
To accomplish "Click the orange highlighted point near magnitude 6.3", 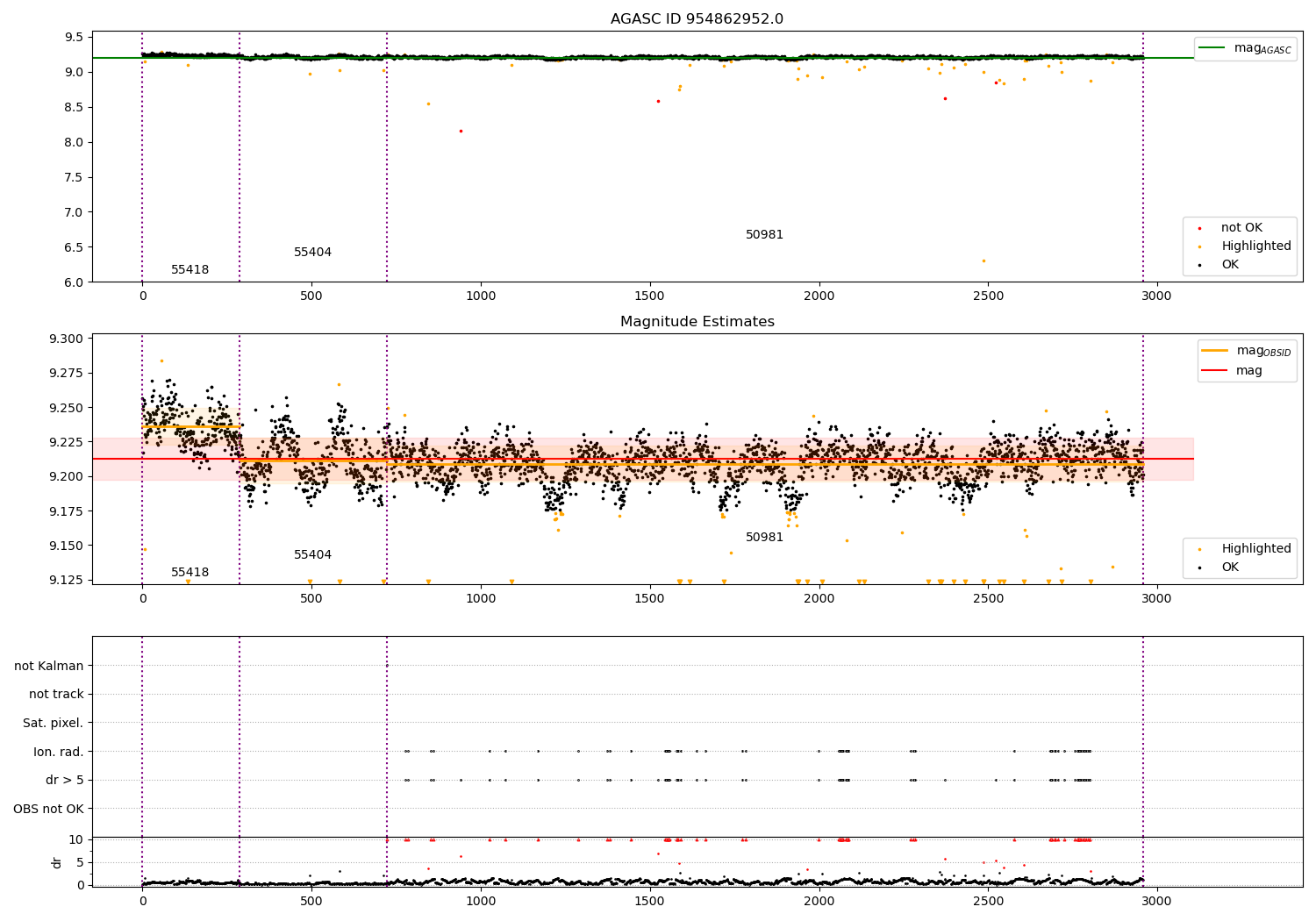I will click(x=983, y=261).
